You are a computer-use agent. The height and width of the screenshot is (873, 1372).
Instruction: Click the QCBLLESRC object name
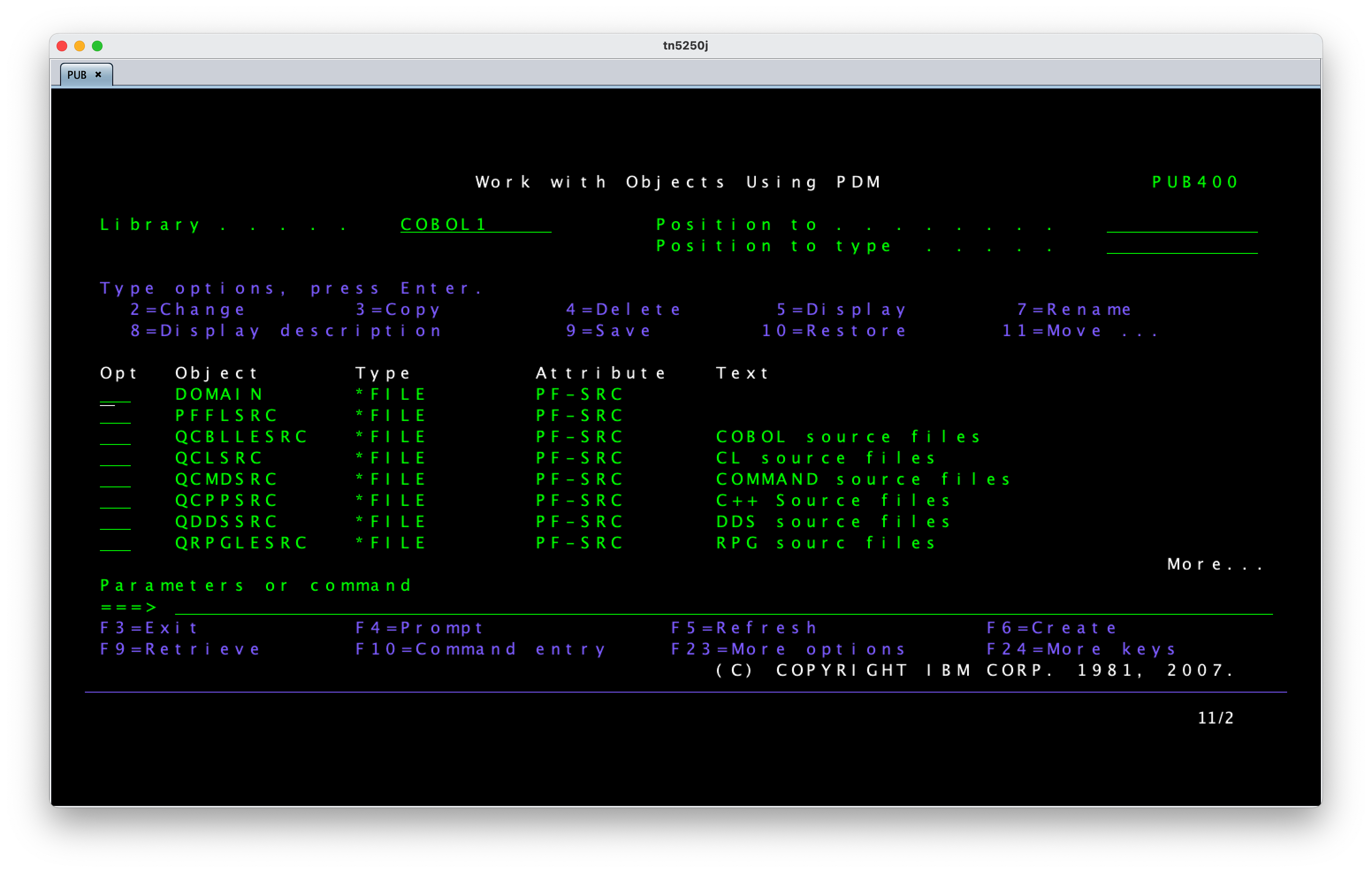(x=241, y=437)
